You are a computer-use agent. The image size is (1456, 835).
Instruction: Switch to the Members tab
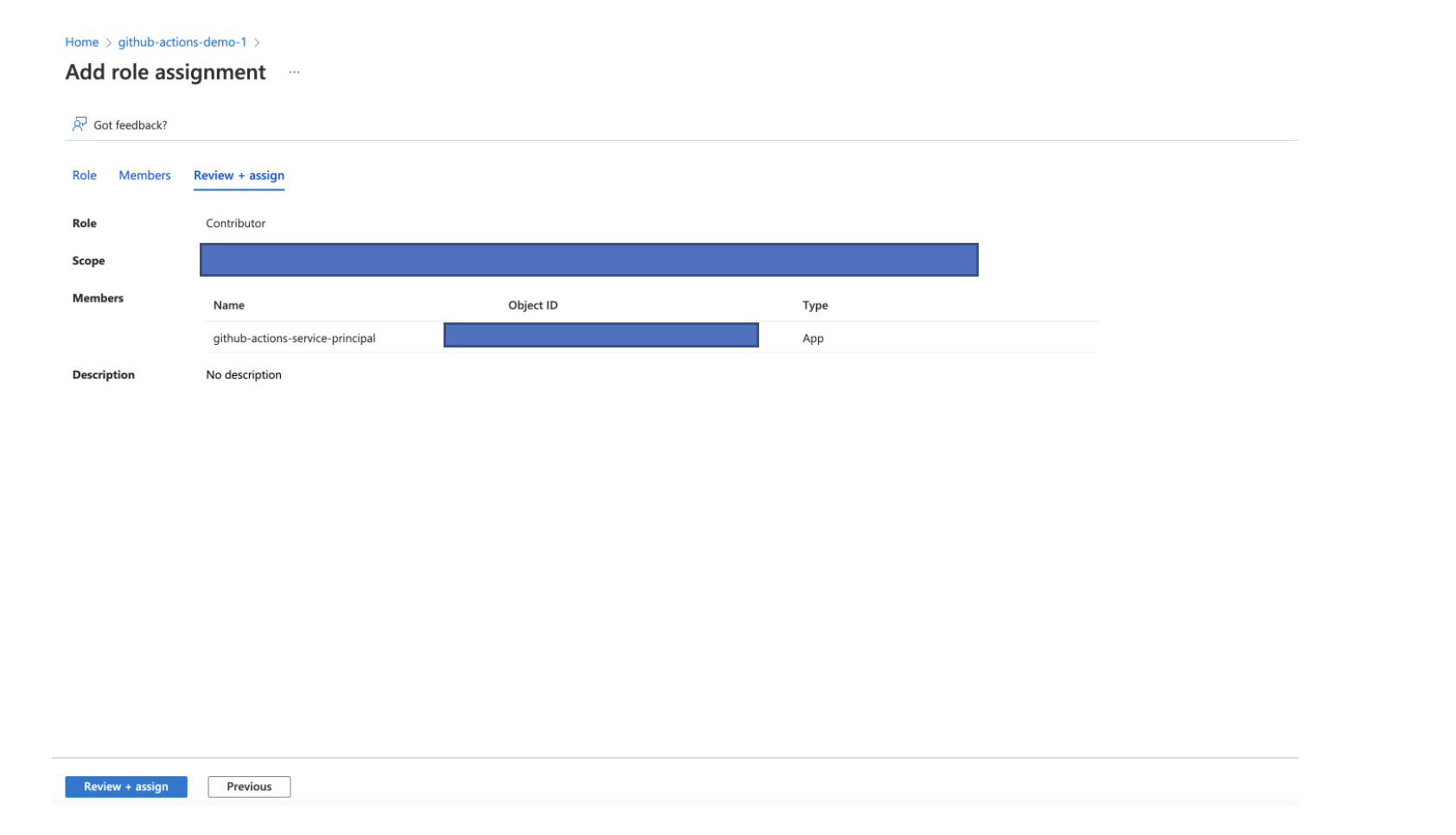pos(144,175)
